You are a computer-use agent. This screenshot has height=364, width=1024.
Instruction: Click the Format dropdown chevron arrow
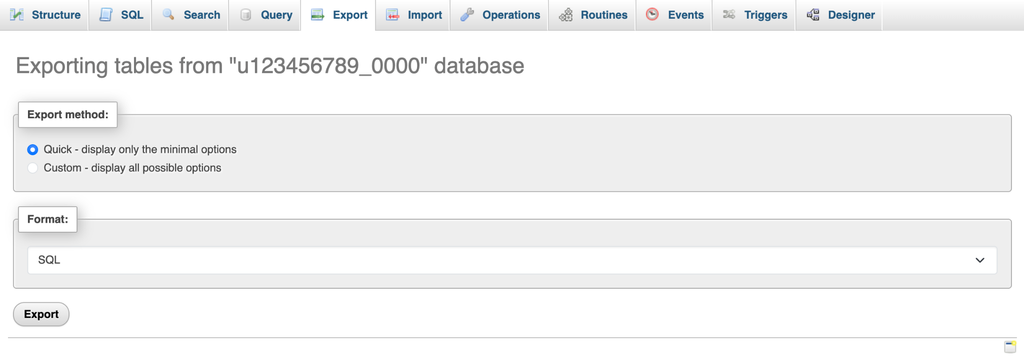(980, 260)
